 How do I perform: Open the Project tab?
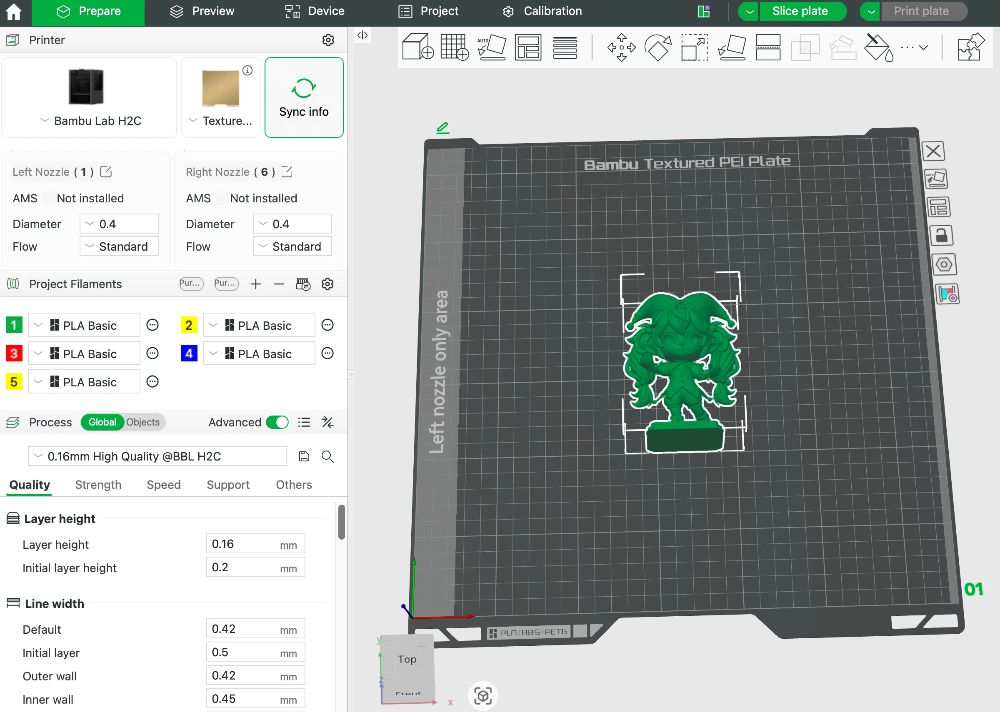click(x=428, y=11)
